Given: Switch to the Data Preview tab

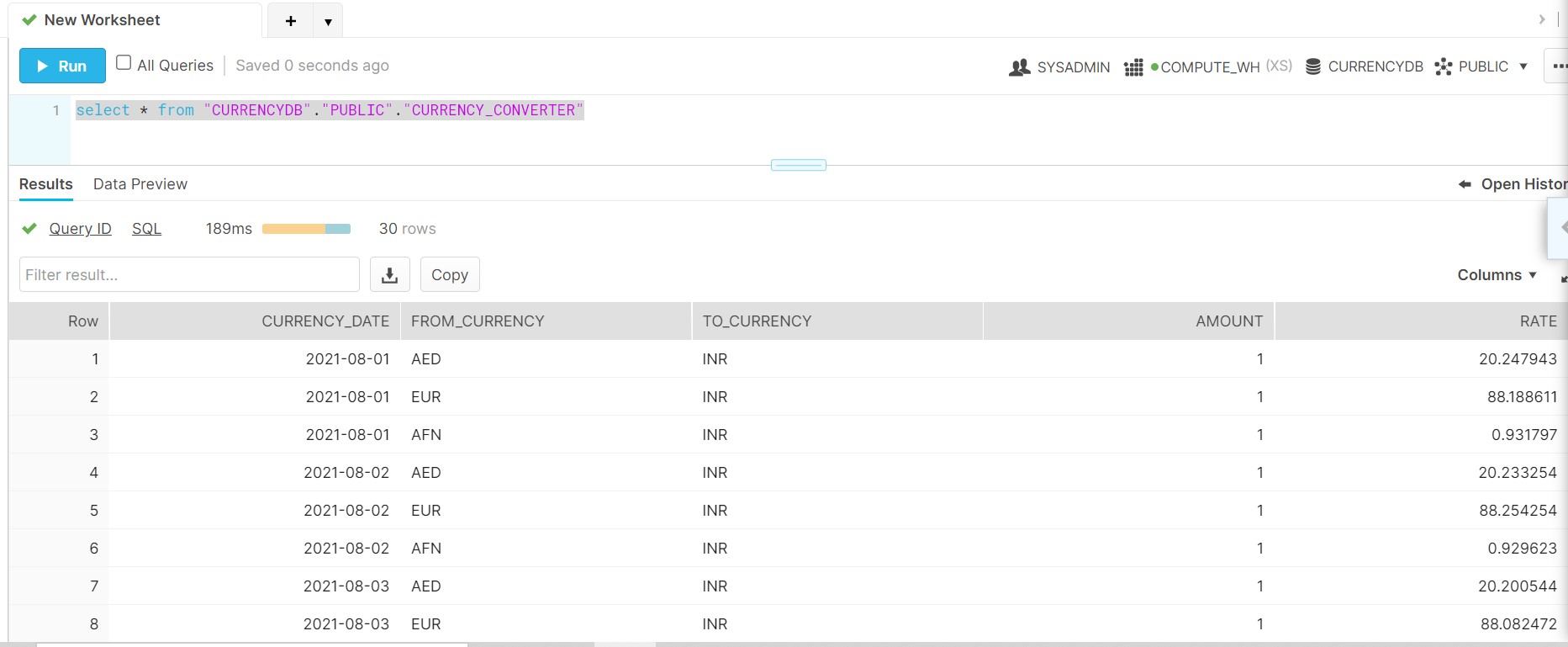Looking at the screenshot, I should coord(140,184).
